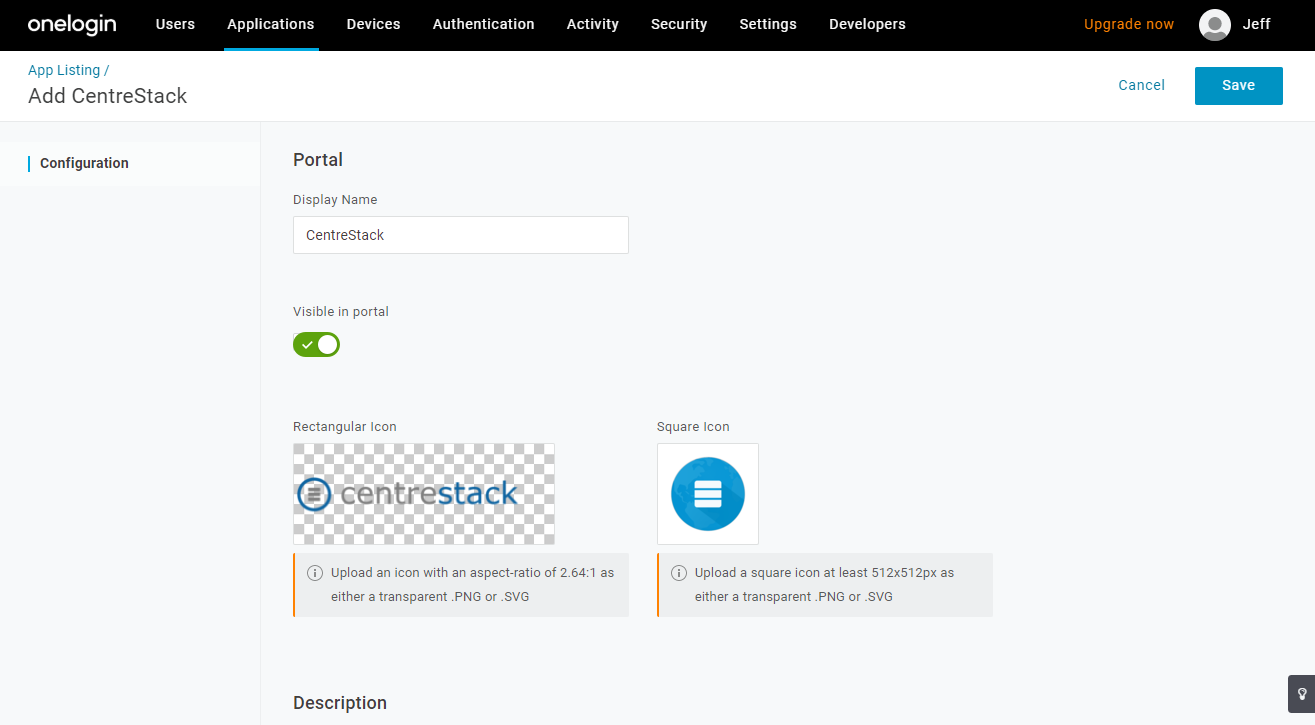
Task: Click the rectangular CentreStack icon image
Action: click(x=424, y=494)
